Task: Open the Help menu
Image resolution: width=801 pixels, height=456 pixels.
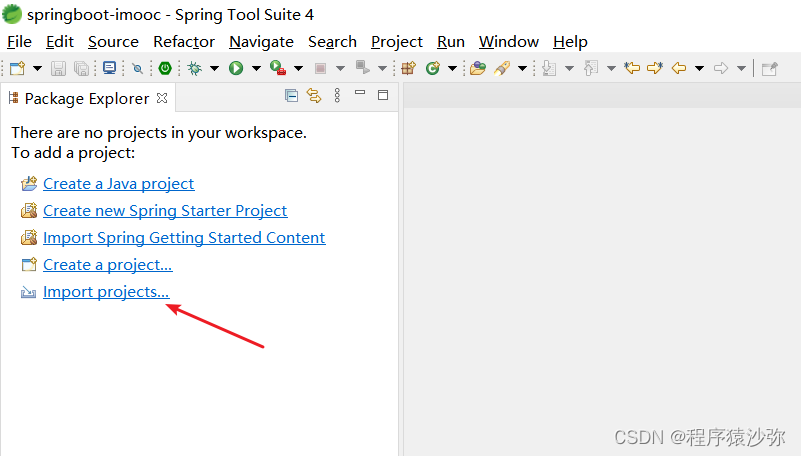Action: [x=570, y=42]
